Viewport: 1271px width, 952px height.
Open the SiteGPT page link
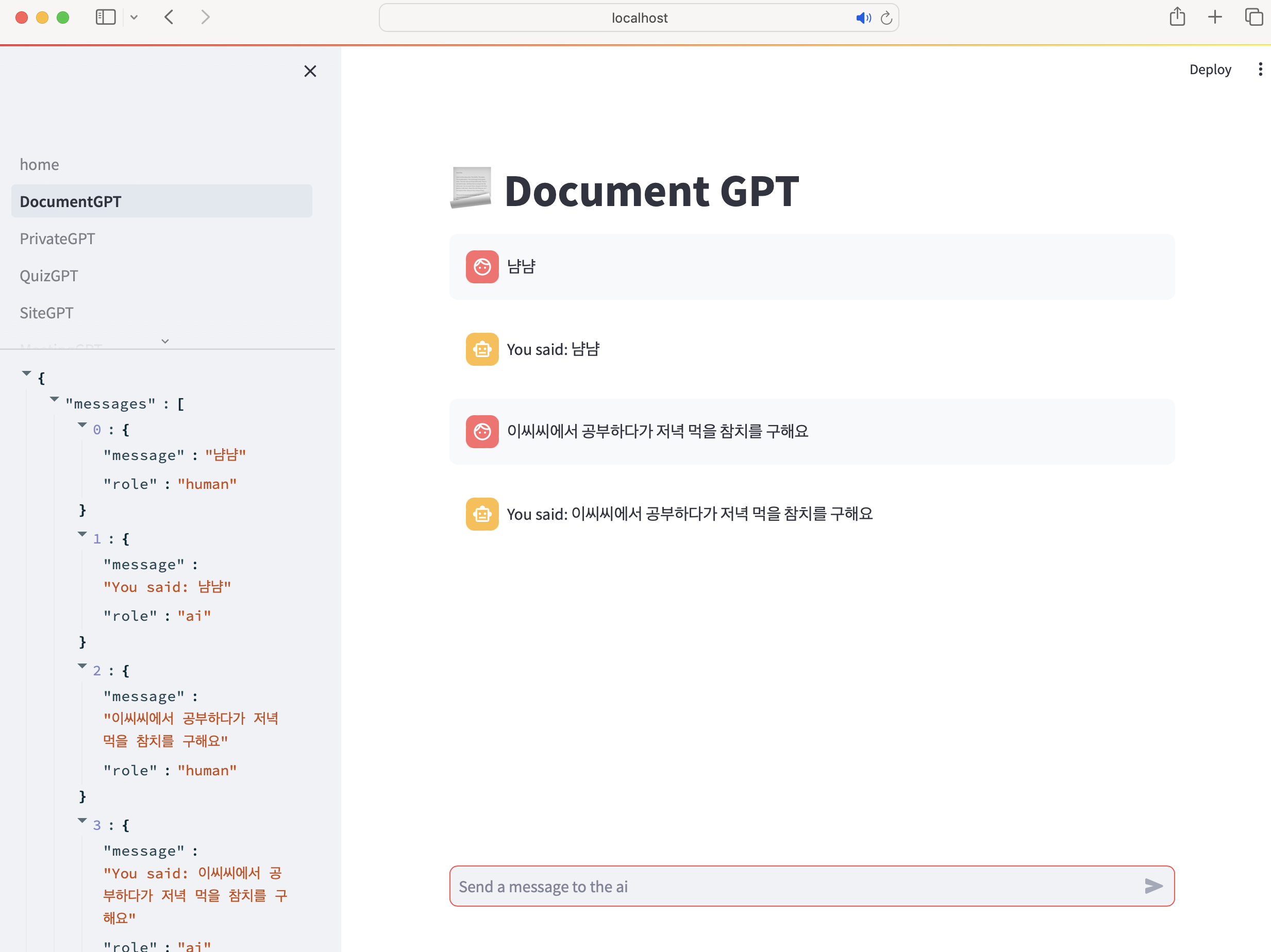(x=46, y=313)
